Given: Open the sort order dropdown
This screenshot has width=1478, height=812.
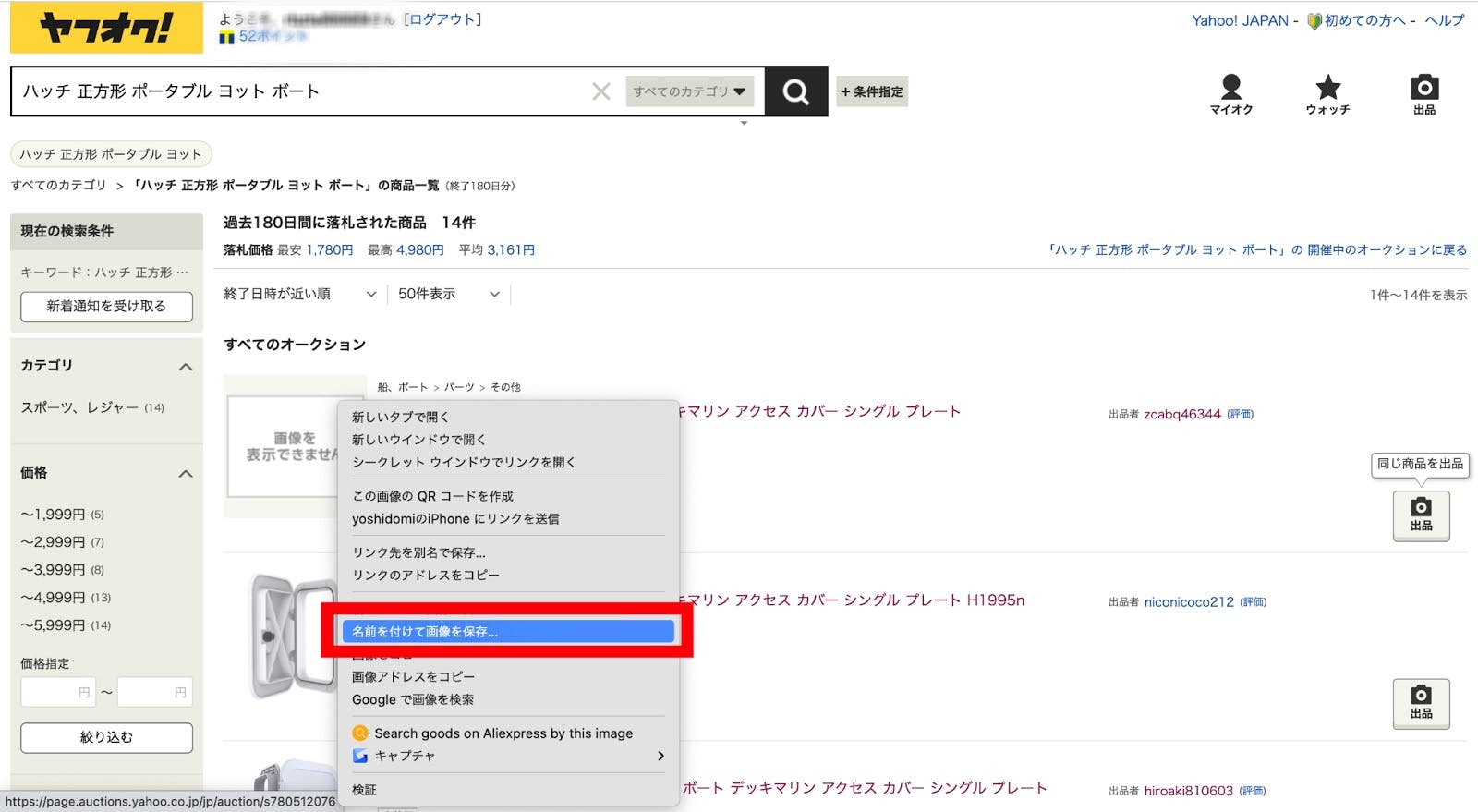Looking at the screenshot, I should point(300,294).
